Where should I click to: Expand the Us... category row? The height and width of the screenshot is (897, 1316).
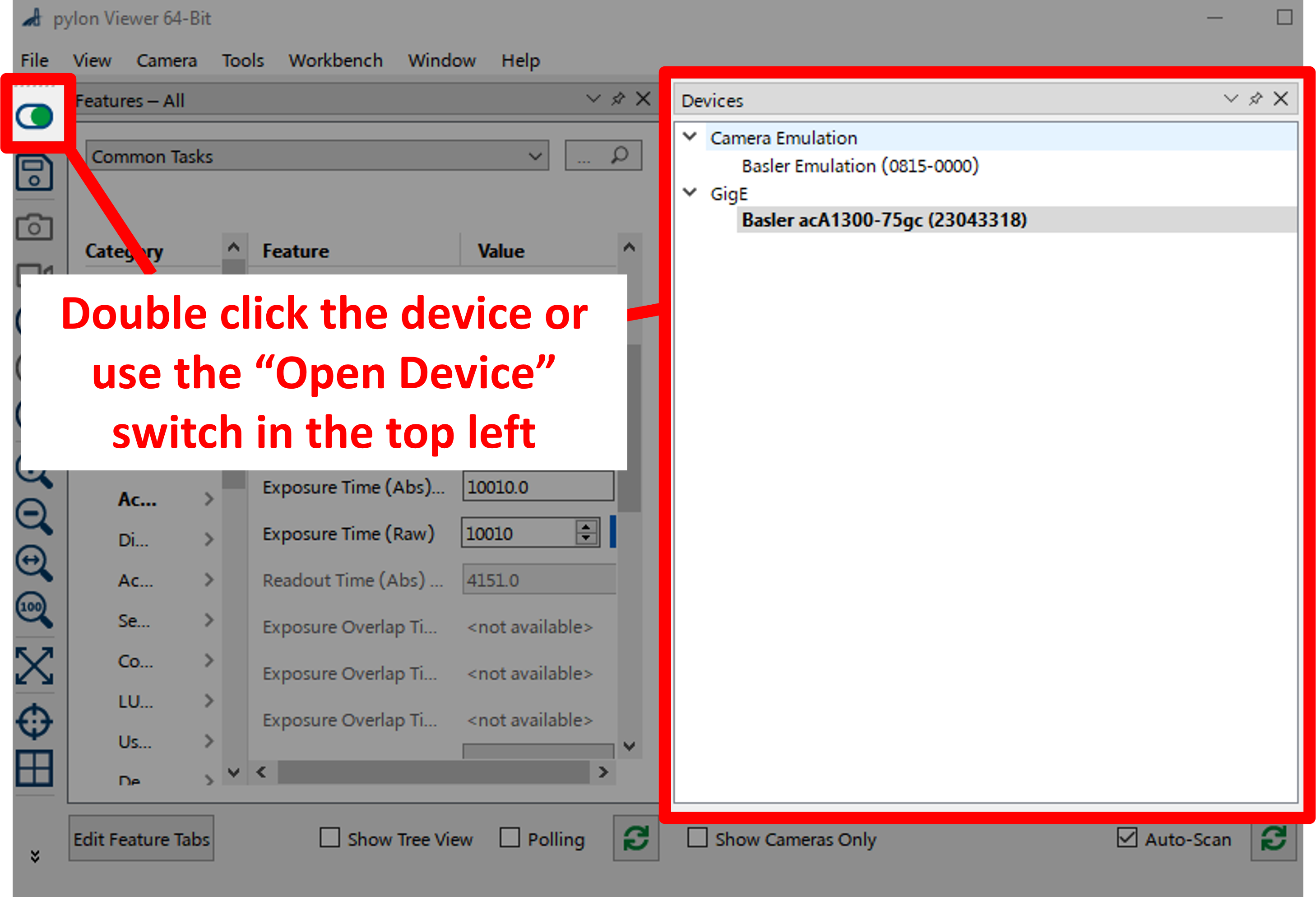click(209, 741)
